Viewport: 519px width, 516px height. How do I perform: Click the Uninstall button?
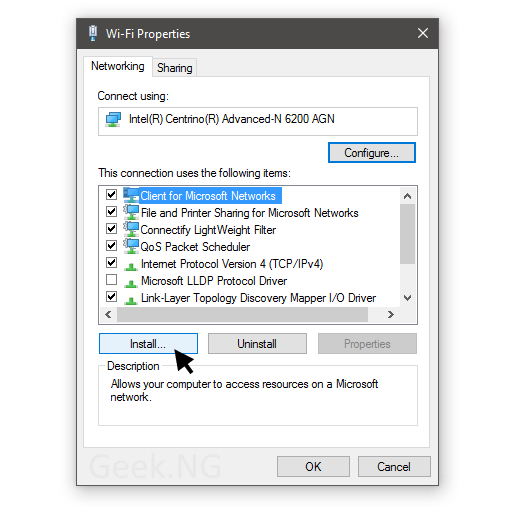pyautogui.click(x=257, y=344)
